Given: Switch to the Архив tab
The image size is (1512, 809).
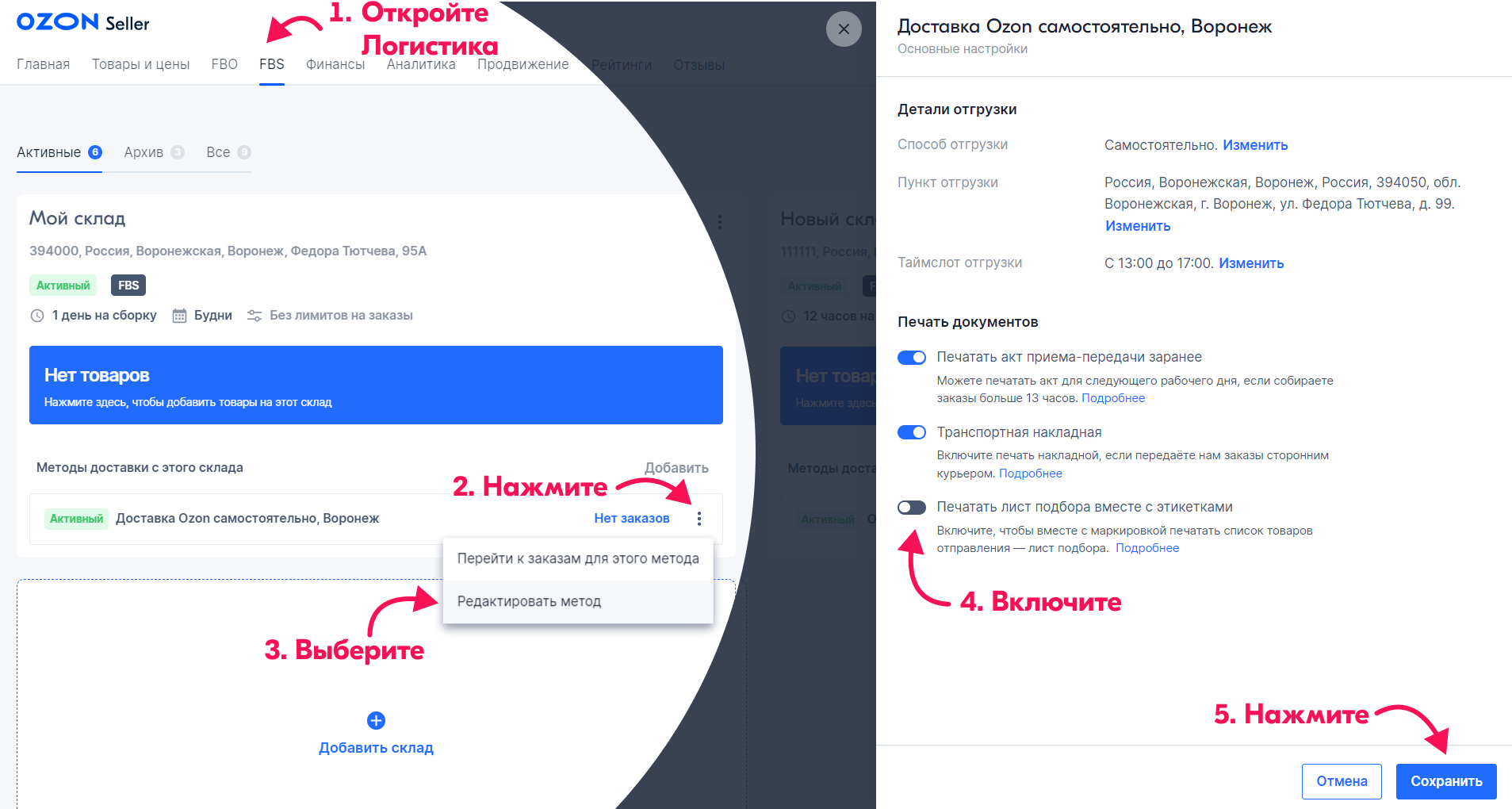Looking at the screenshot, I should coord(144,152).
